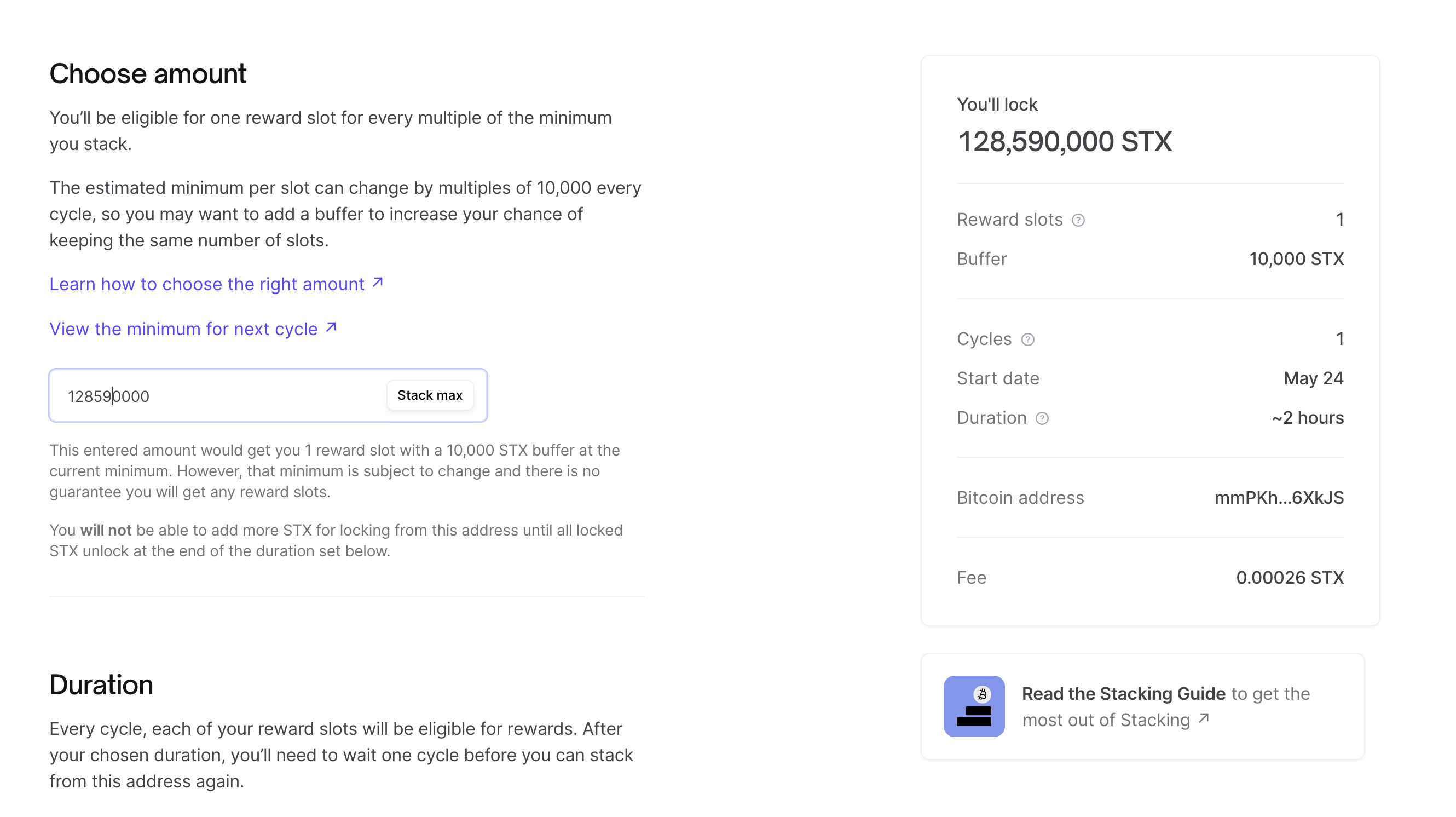Click the 128,590,000 STX lock amount
Screen dimensions: 1456x817
(1064, 141)
